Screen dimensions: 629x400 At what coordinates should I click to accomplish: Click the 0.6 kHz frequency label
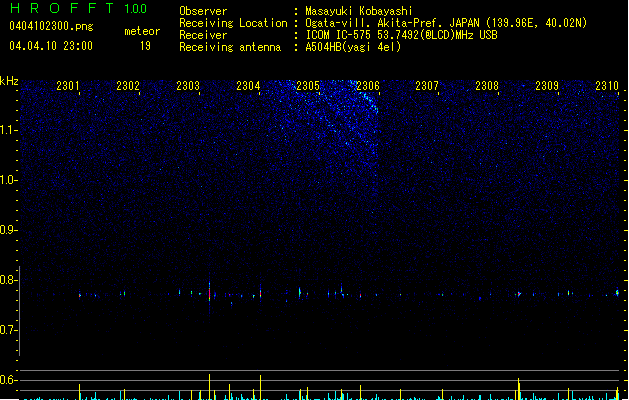point(8,380)
